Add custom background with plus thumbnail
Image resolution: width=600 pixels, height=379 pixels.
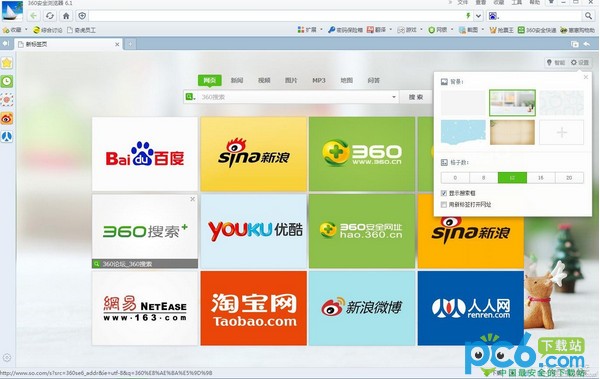point(561,132)
